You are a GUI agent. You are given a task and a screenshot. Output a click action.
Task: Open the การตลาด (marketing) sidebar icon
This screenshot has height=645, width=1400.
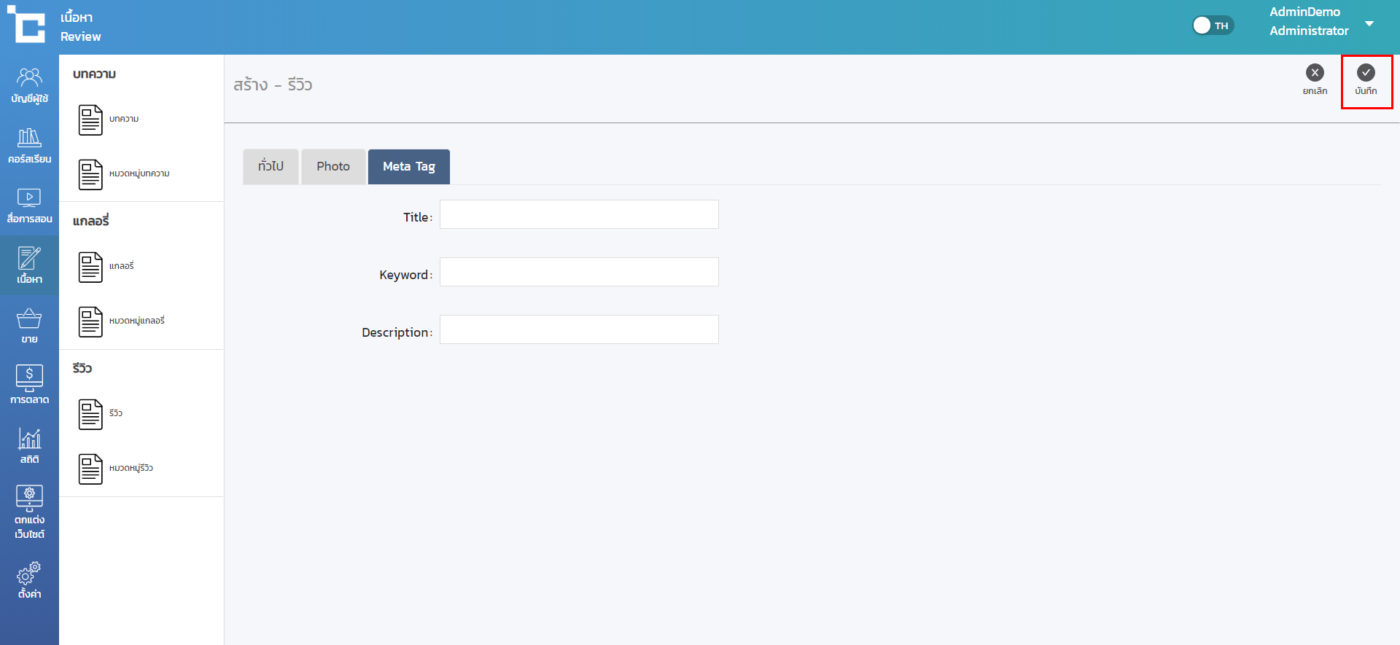coord(30,385)
